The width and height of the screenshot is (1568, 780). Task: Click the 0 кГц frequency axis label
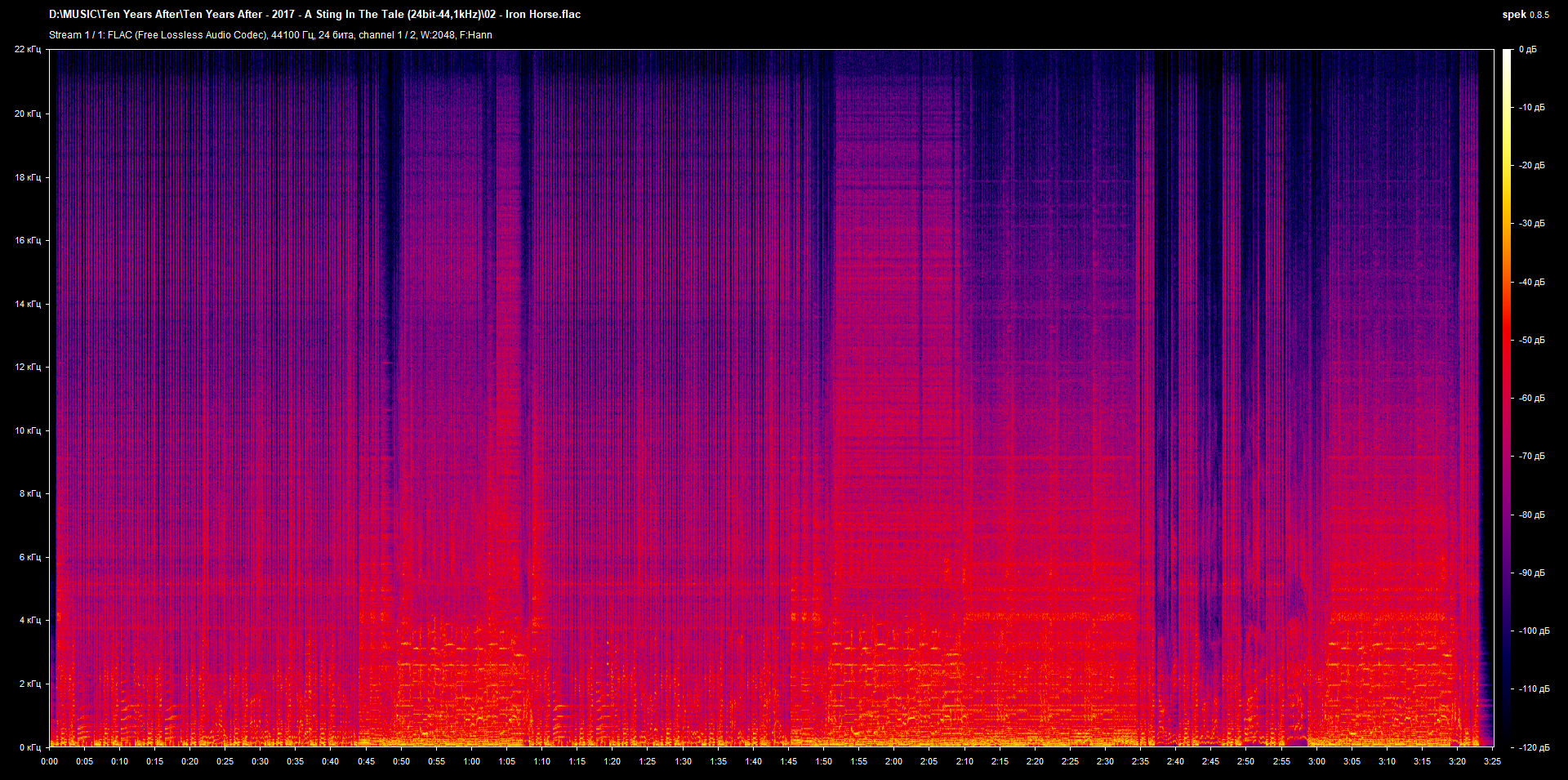pos(29,747)
